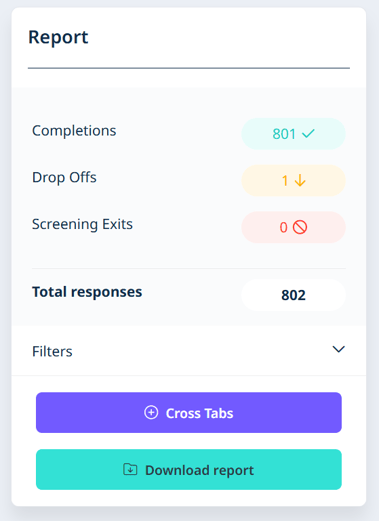Viewport: 379px width, 521px height.
Task: Click the plus circle icon in Cross Tabs
Action: click(x=151, y=412)
